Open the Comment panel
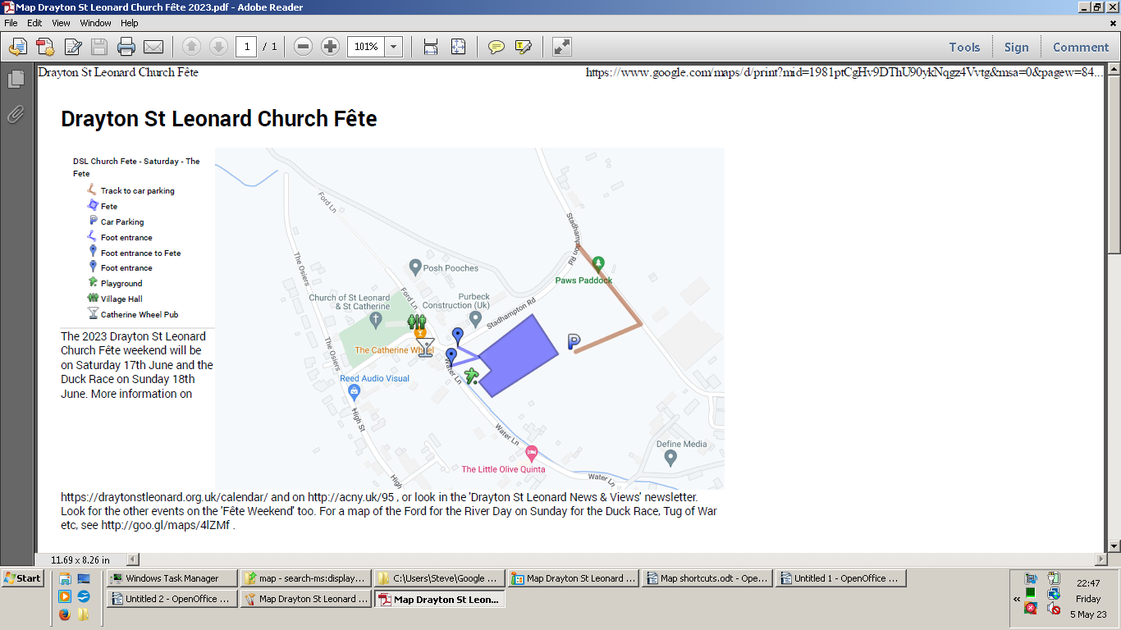Viewport: 1121px width, 630px height. click(1080, 47)
